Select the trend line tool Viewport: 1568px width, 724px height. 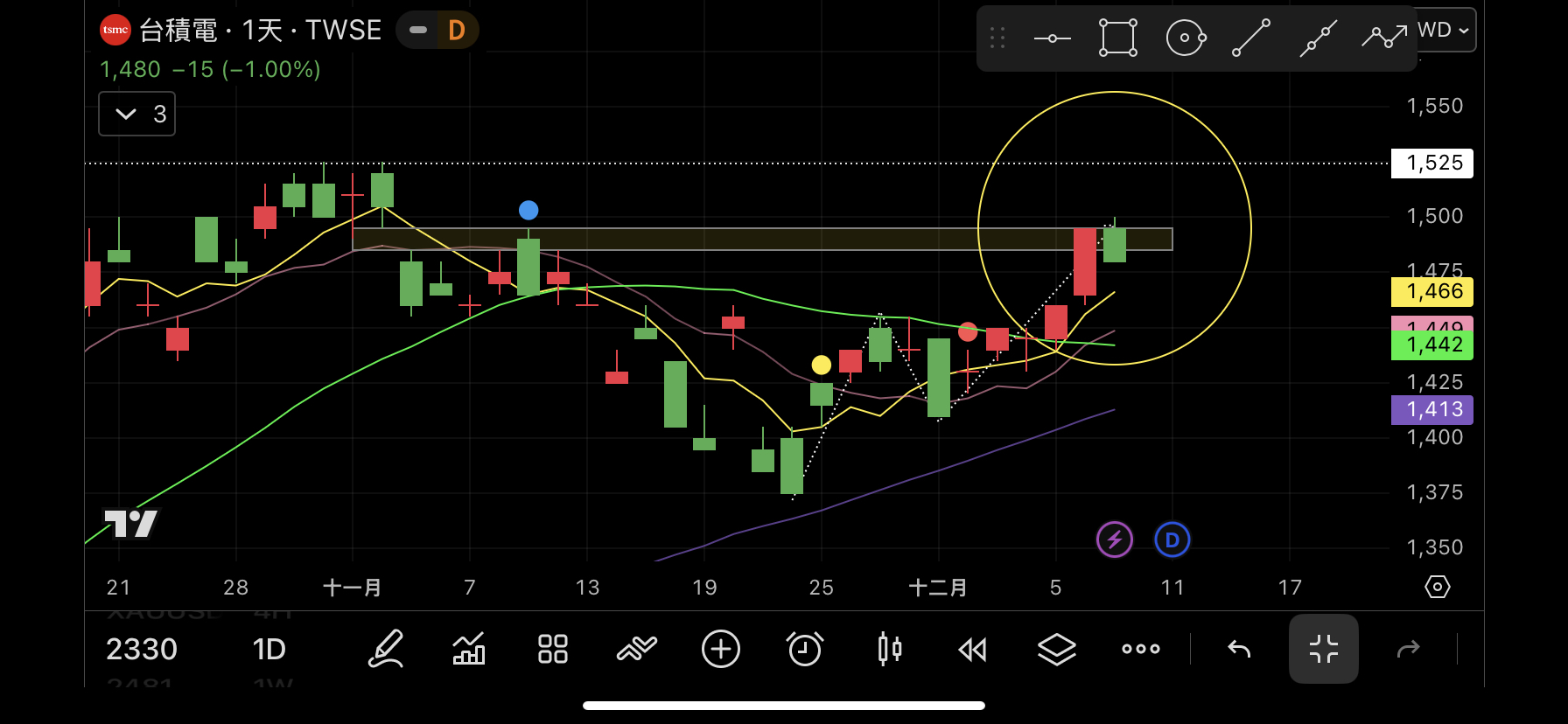(x=1251, y=38)
